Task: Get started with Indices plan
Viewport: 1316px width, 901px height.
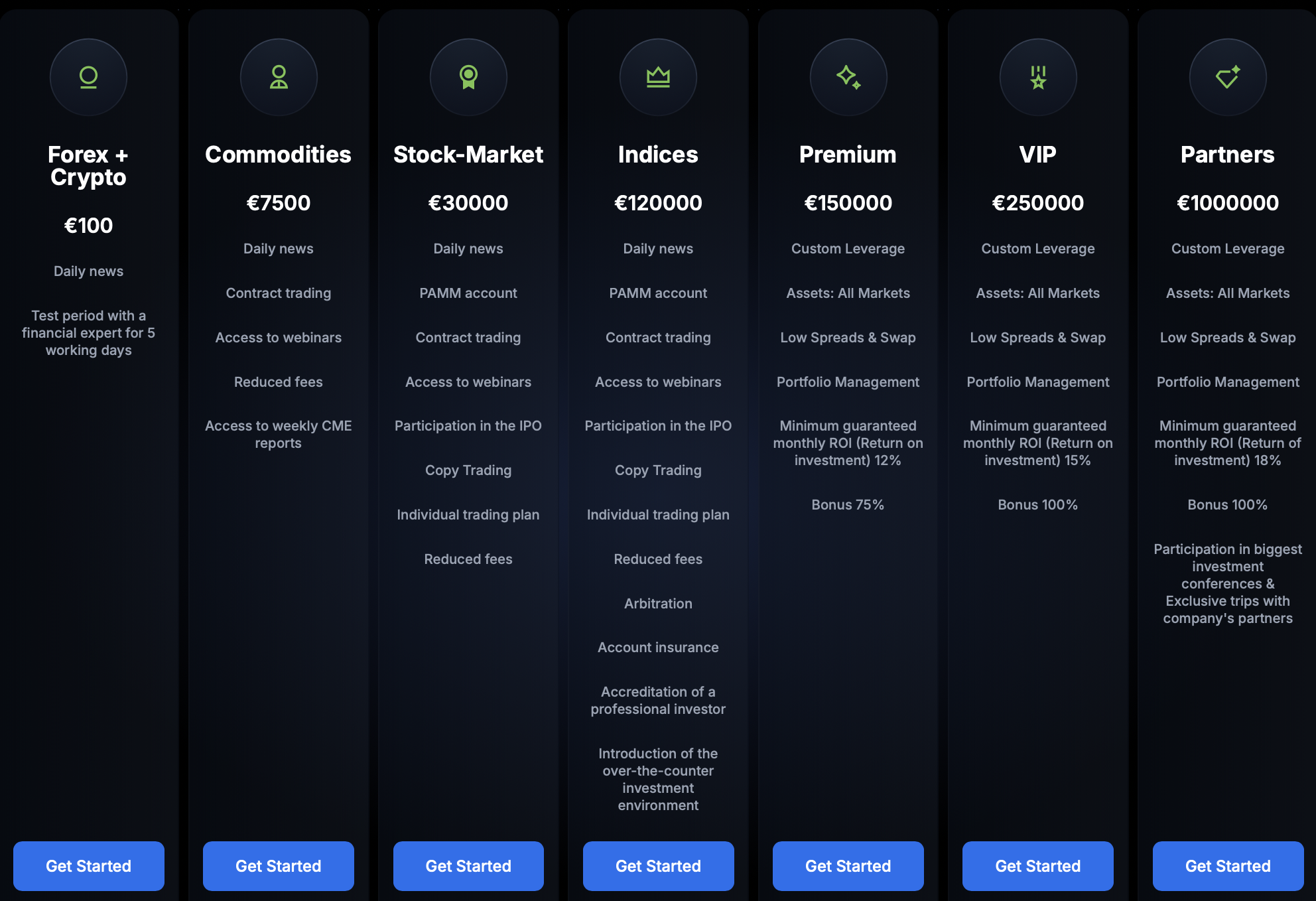Action: (659, 866)
